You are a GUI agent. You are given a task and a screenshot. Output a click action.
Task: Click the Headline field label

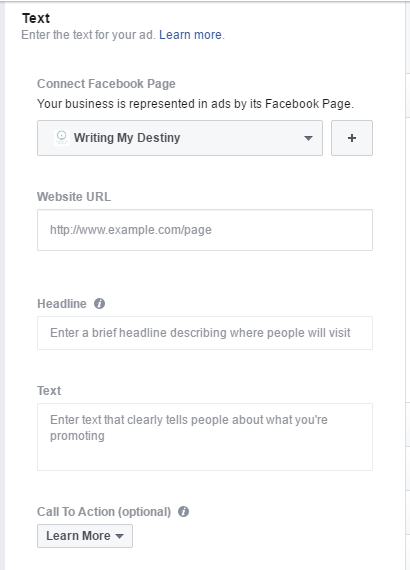62,304
